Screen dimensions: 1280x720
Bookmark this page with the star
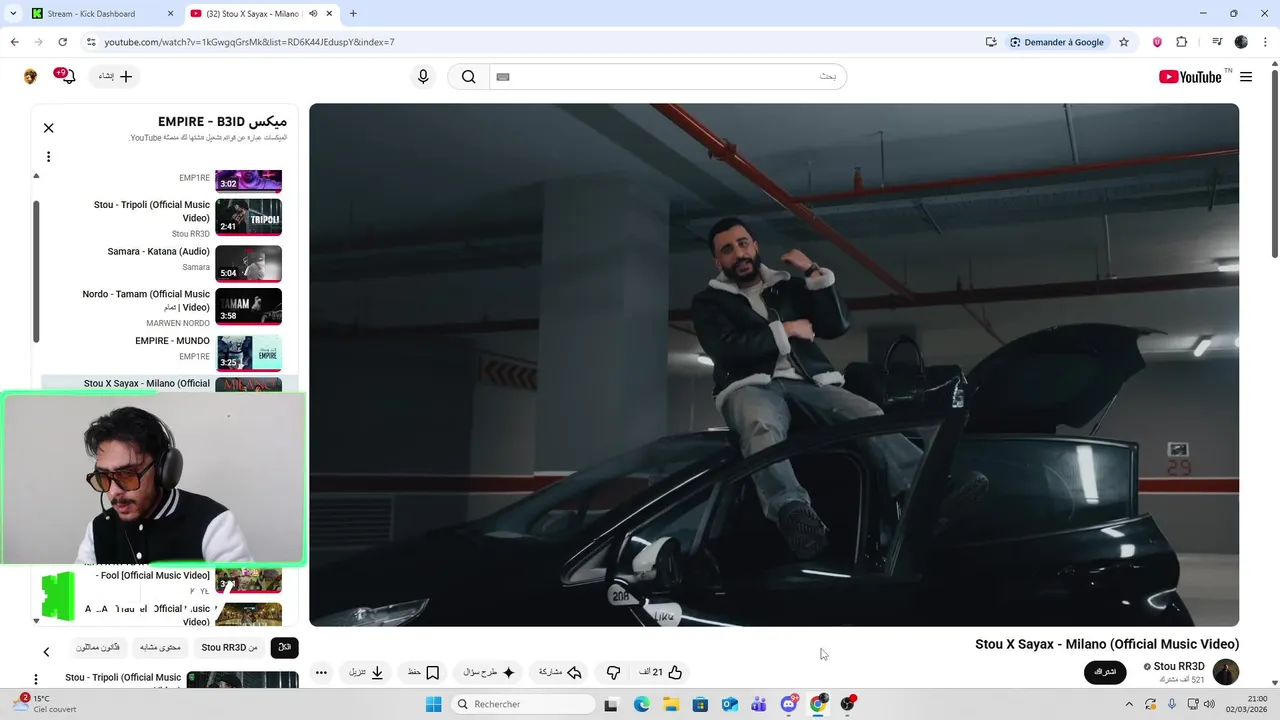(1124, 42)
